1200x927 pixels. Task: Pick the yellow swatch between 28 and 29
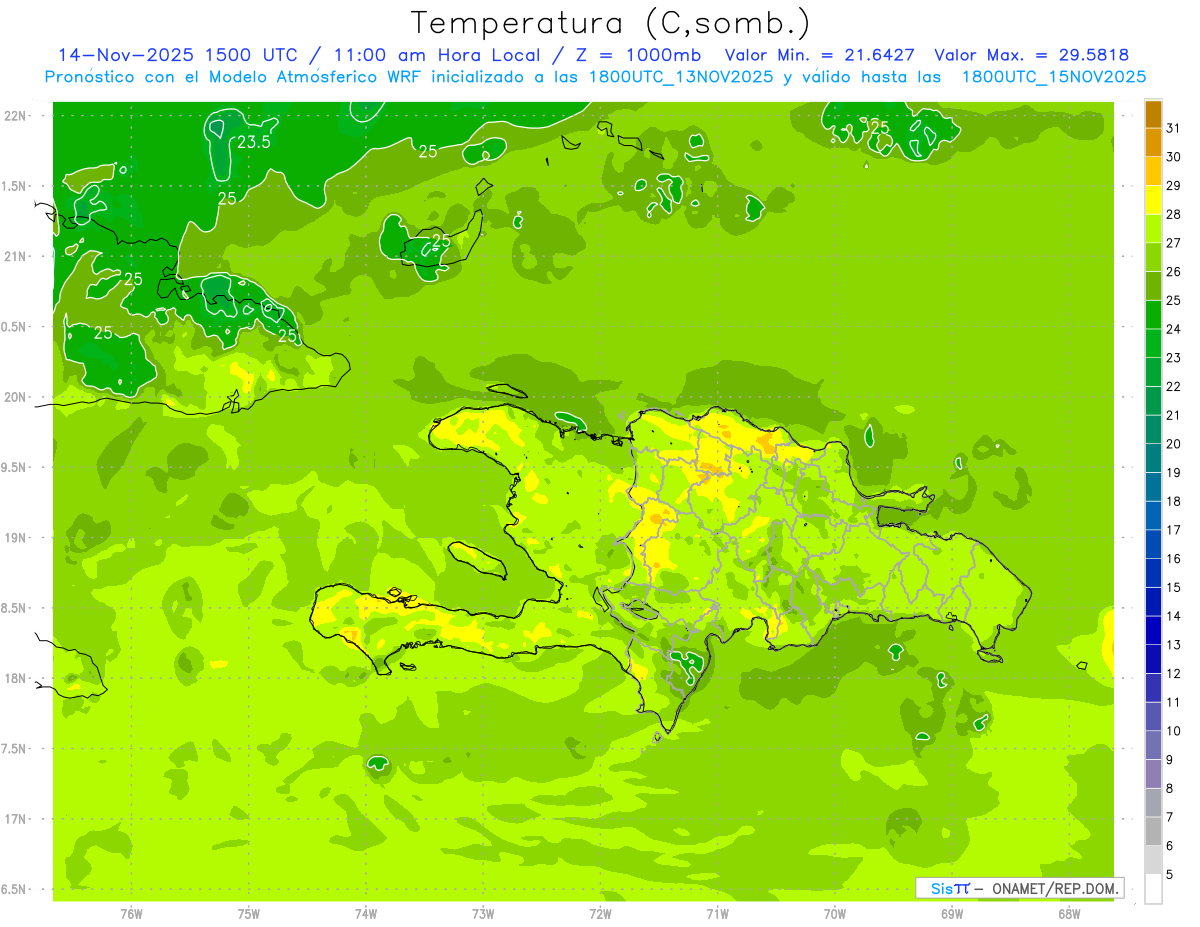click(x=1153, y=200)
